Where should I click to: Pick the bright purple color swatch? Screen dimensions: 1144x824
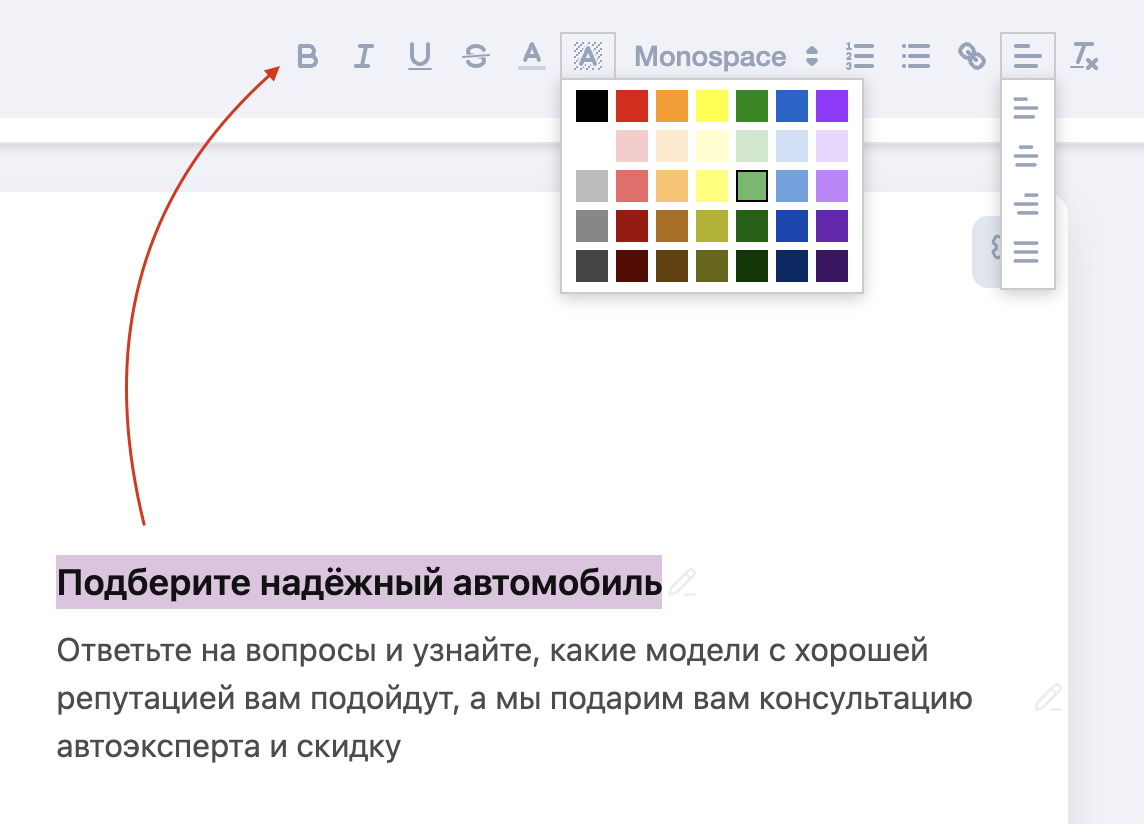point(832,106)
